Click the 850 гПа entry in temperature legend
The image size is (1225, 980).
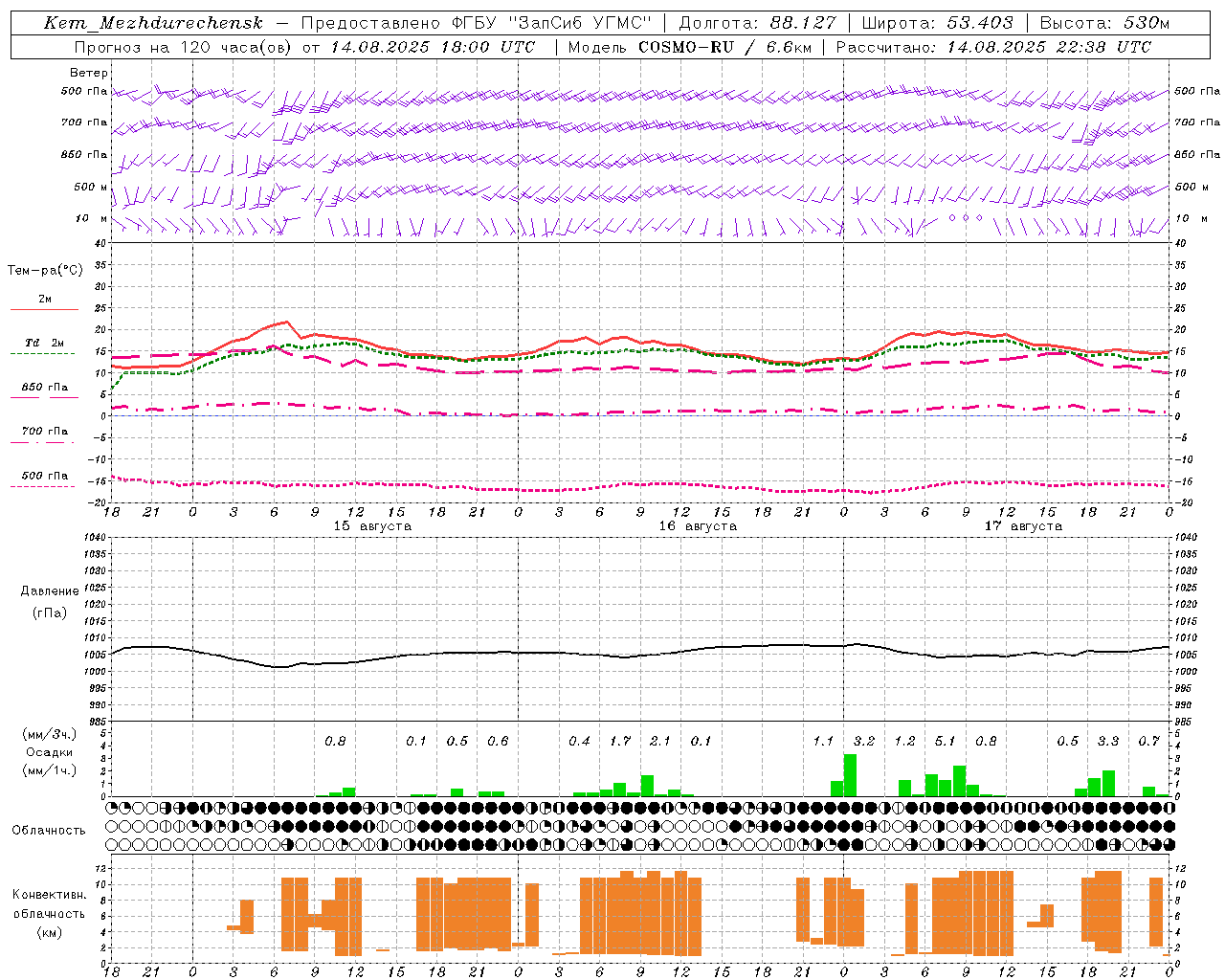[45, 388]
